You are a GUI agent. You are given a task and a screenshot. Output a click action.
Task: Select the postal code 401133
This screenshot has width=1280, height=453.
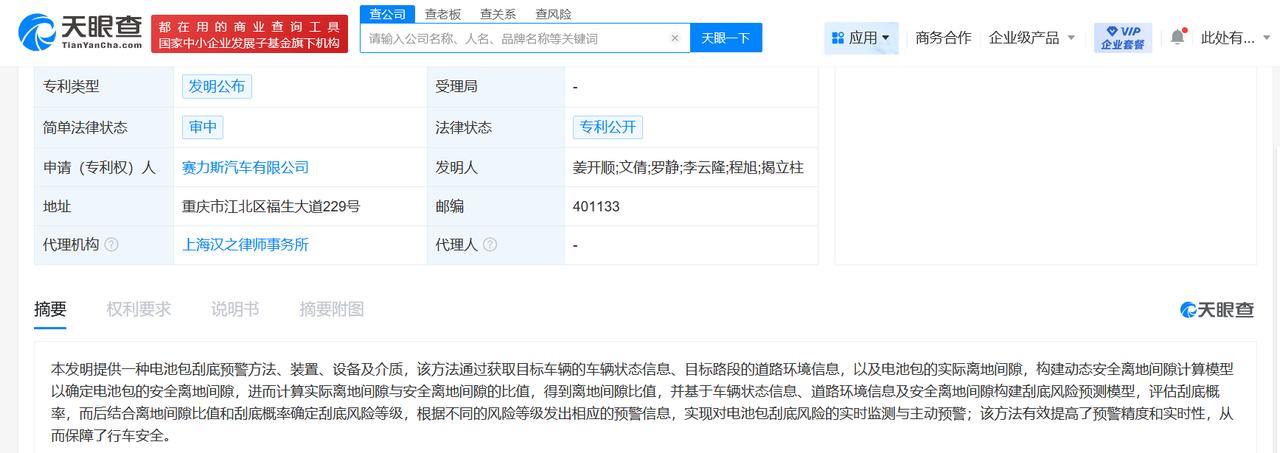pos(597,206)
